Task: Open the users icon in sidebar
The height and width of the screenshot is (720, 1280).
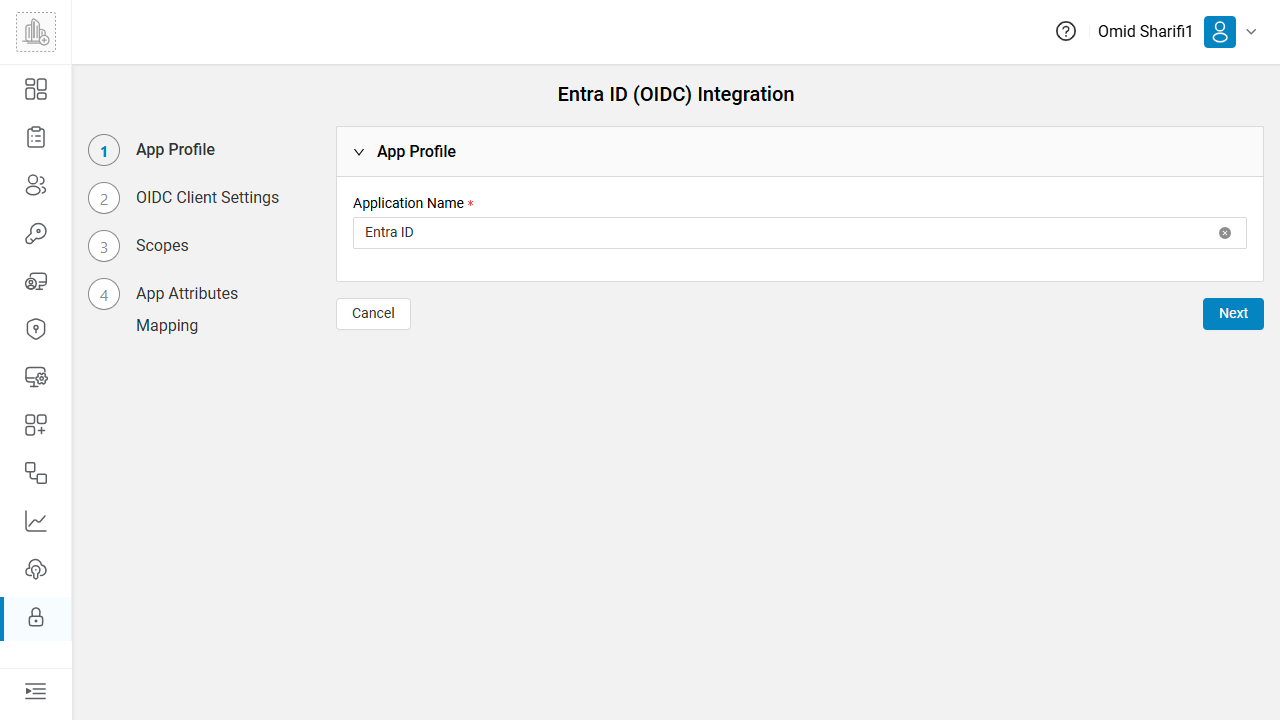Action: 36,185
